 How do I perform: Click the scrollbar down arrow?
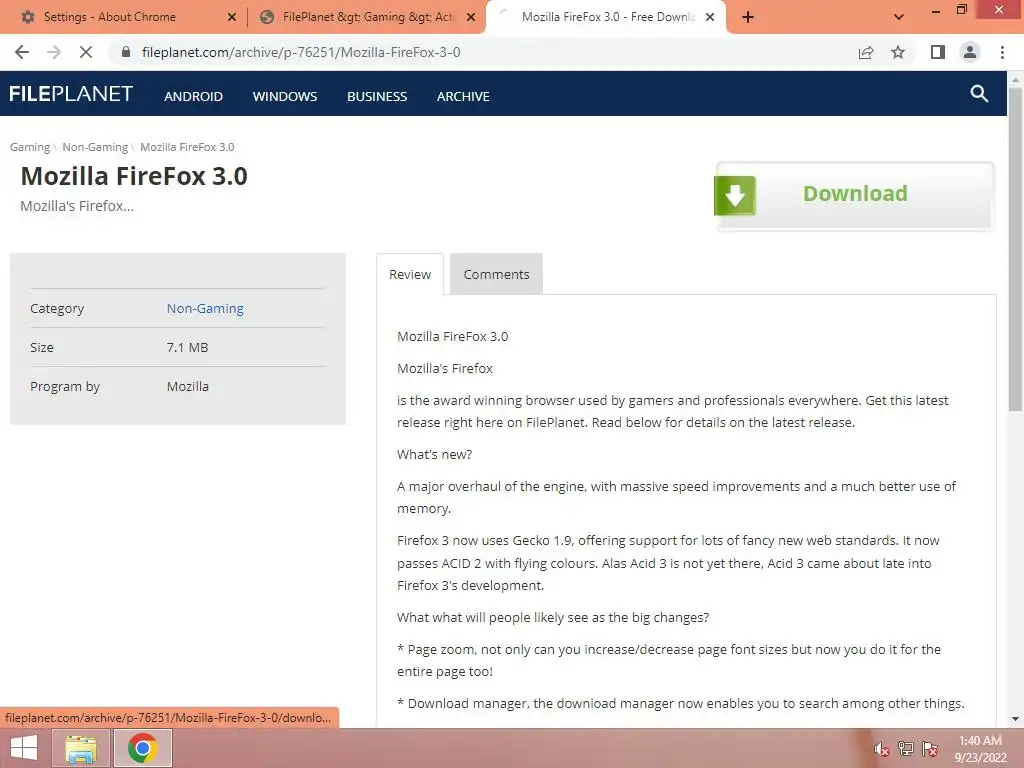pyautogui.click(x=1015, y=719)
